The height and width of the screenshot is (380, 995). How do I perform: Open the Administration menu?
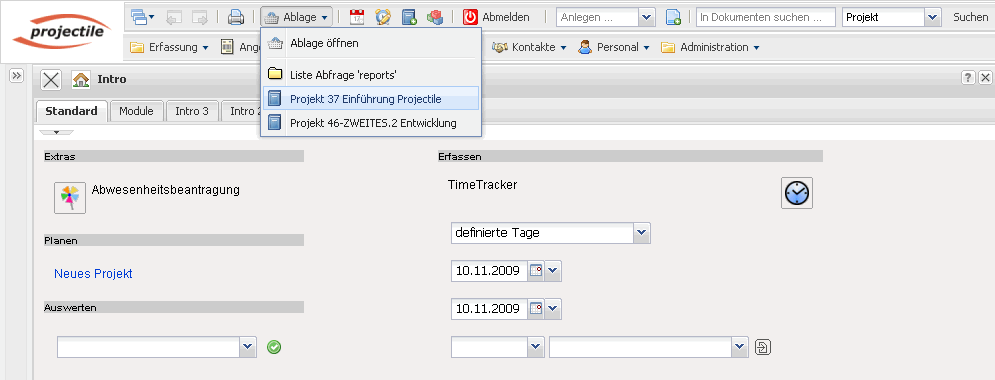(710, 47)
